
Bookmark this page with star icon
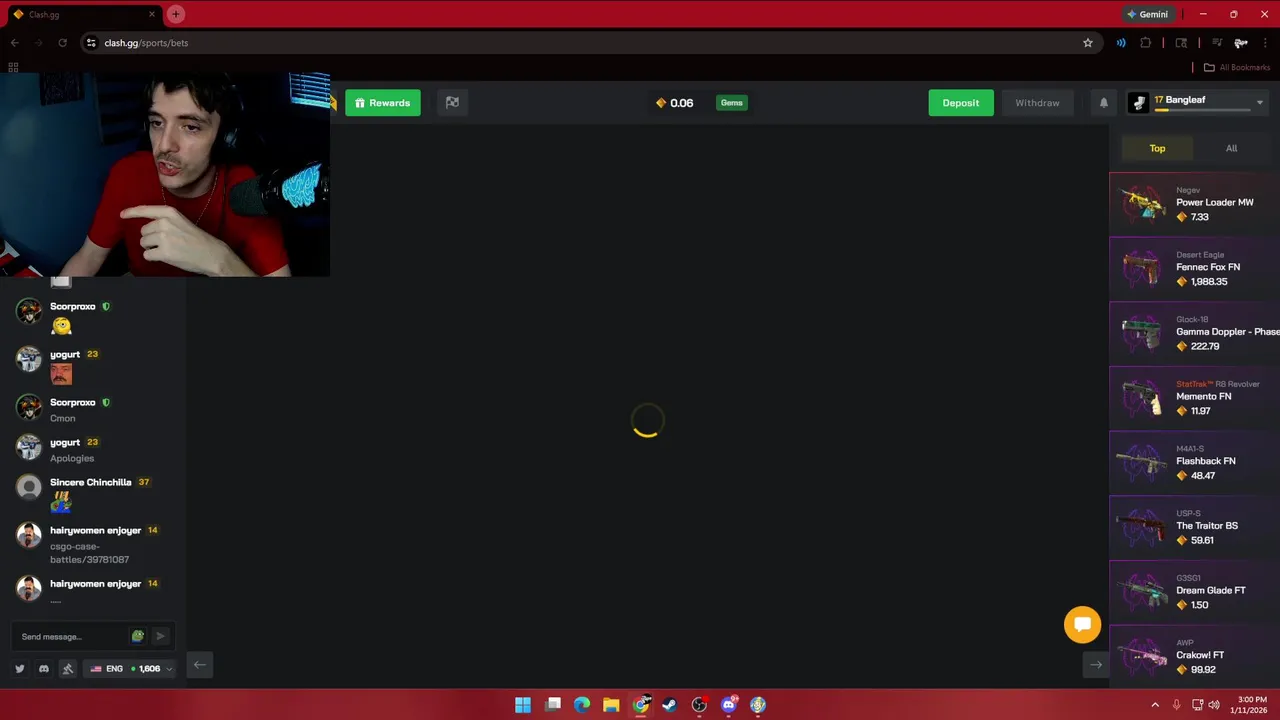pos(1088,43)
